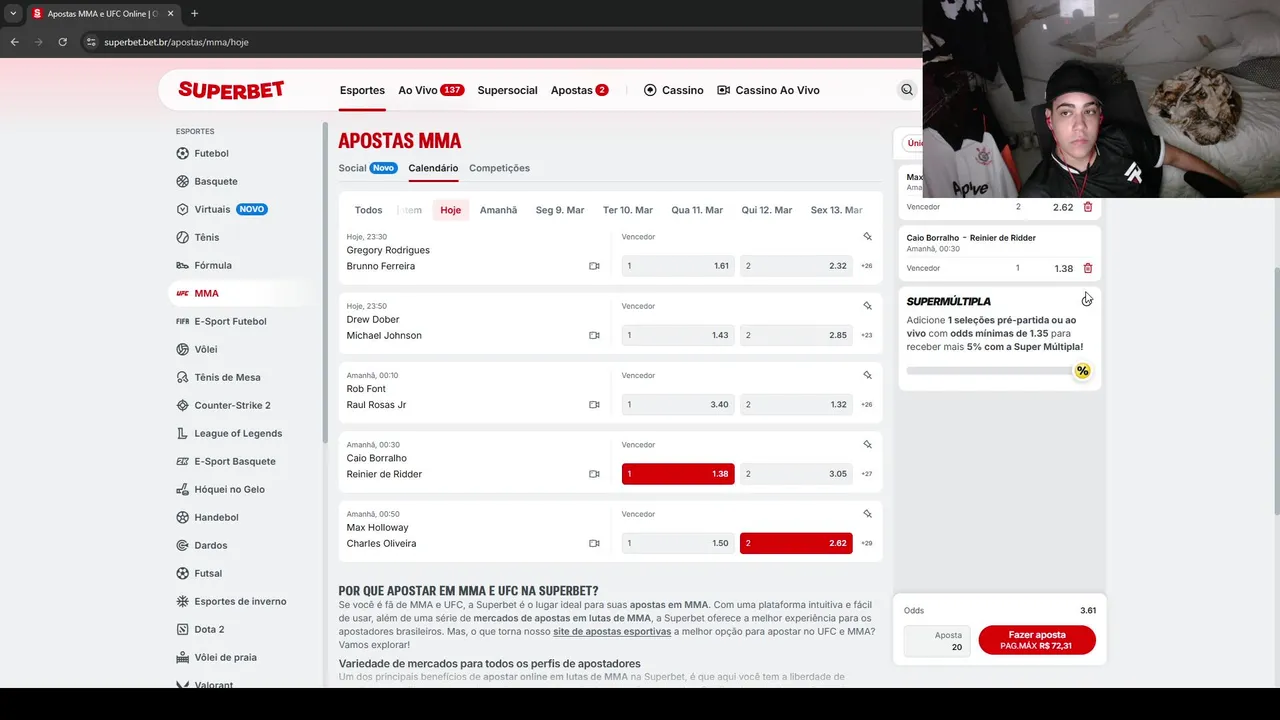This screenshot has width=1280, height=720.
Task: Click the sidebar scrollbar
Action: pyautogui.click(x=325, y=283)
